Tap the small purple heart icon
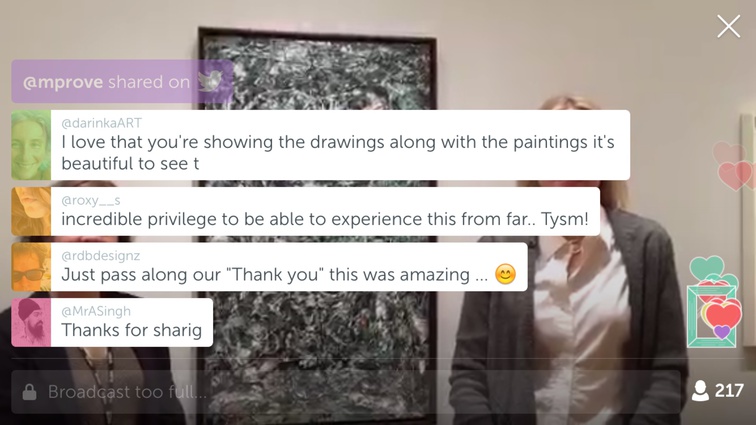 coord(722,331)
